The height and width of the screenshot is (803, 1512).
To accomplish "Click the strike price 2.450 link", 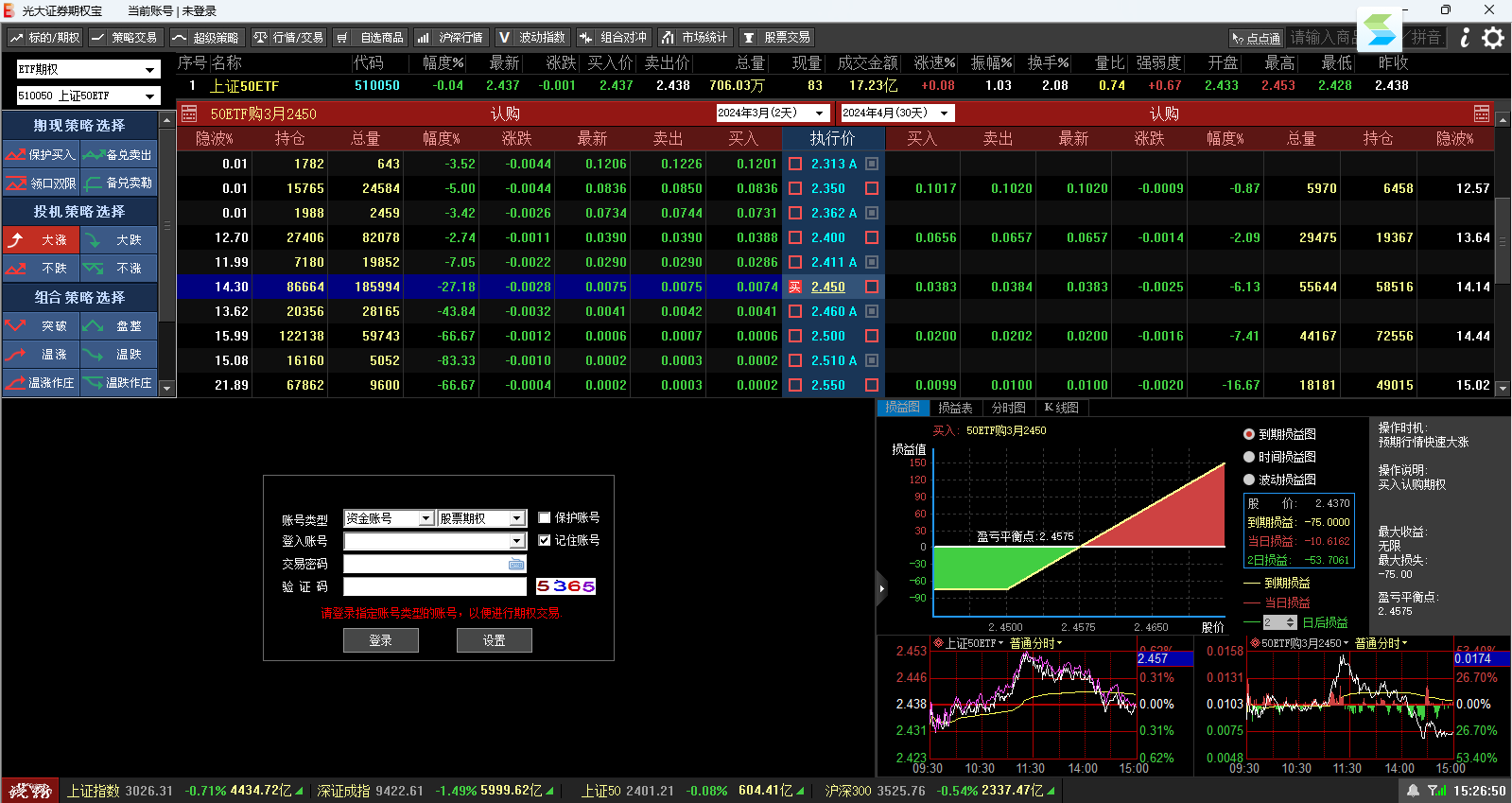I will tap(828, 287).
